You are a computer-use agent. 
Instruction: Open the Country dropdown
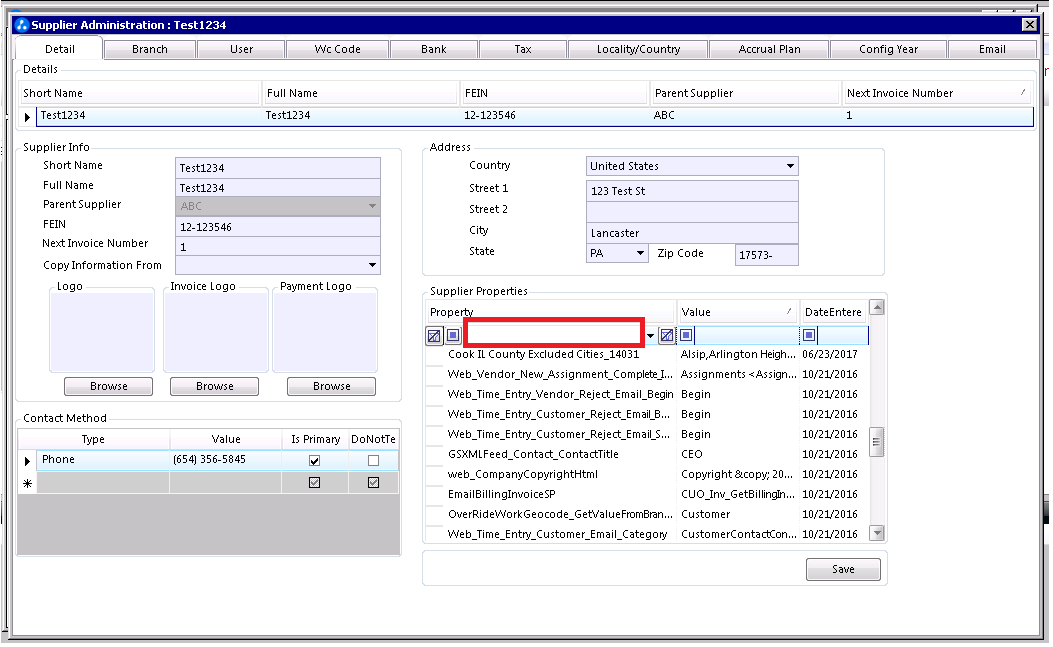[x=790, y=166]
